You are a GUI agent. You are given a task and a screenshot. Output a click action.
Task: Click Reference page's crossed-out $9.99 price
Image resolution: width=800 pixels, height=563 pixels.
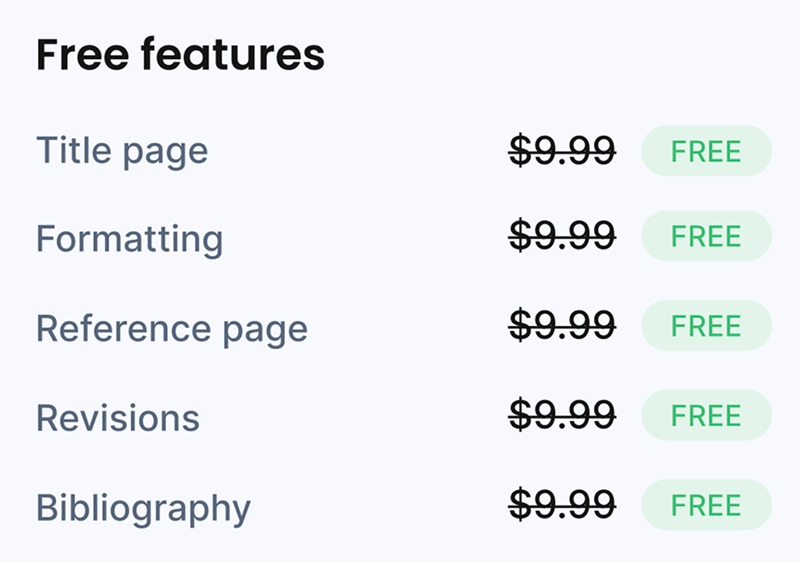pos(562,326)
